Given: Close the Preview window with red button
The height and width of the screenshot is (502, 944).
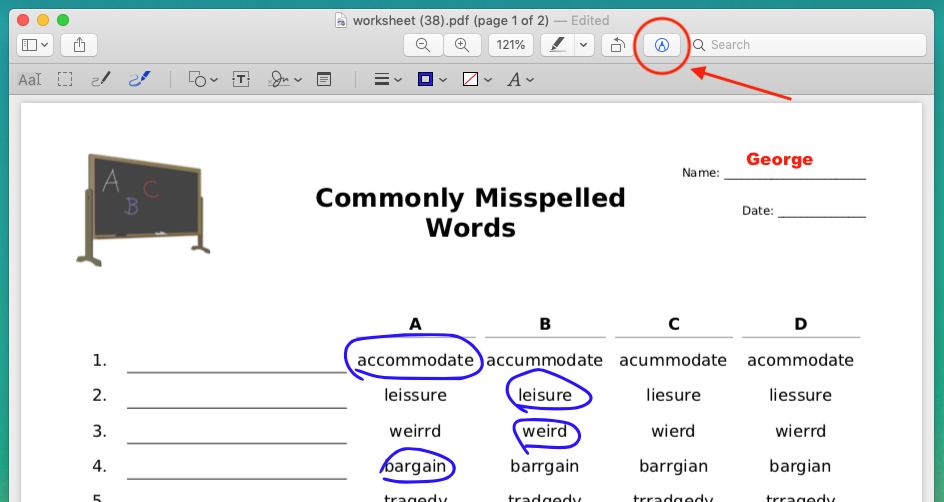Looking at the screenshot, I should 23,20.
